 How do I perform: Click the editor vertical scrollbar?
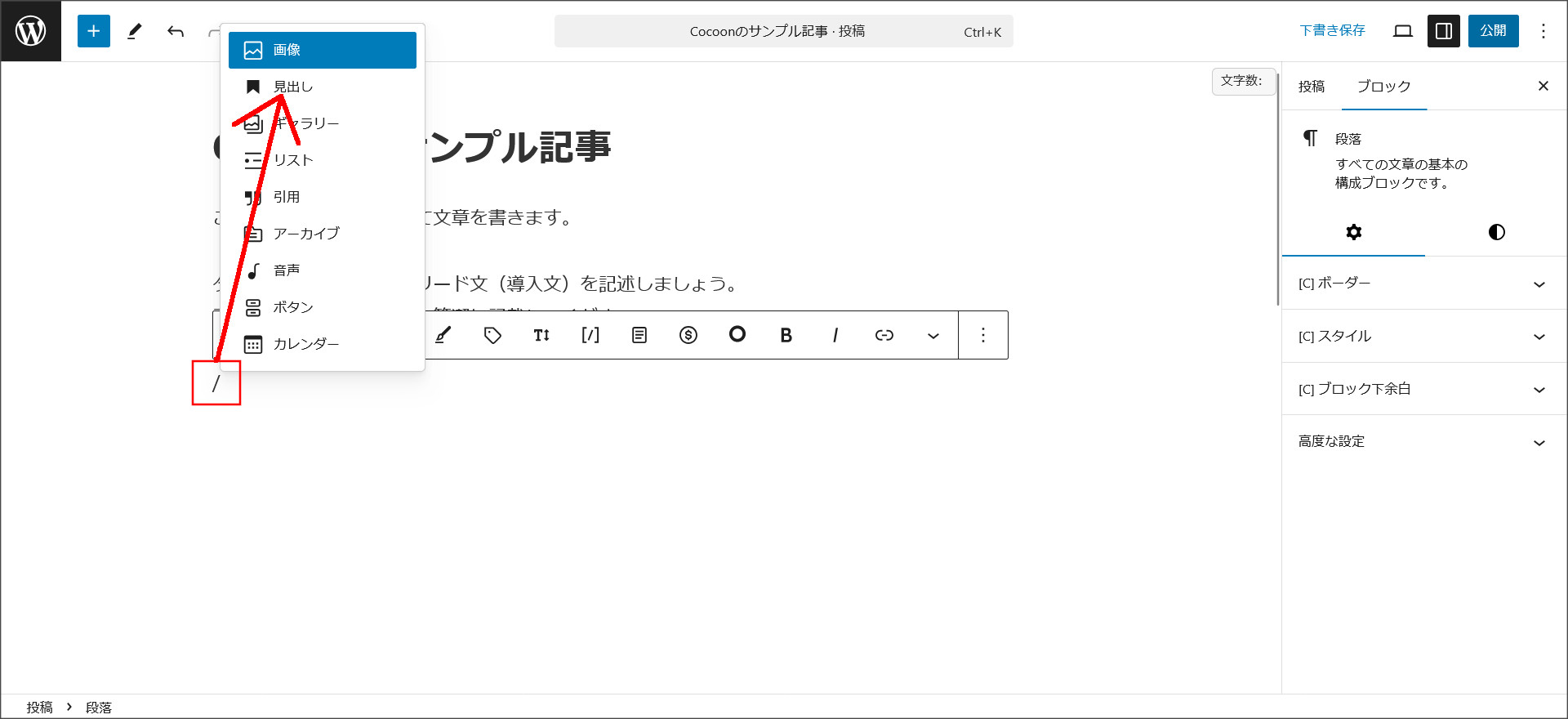1278,188
